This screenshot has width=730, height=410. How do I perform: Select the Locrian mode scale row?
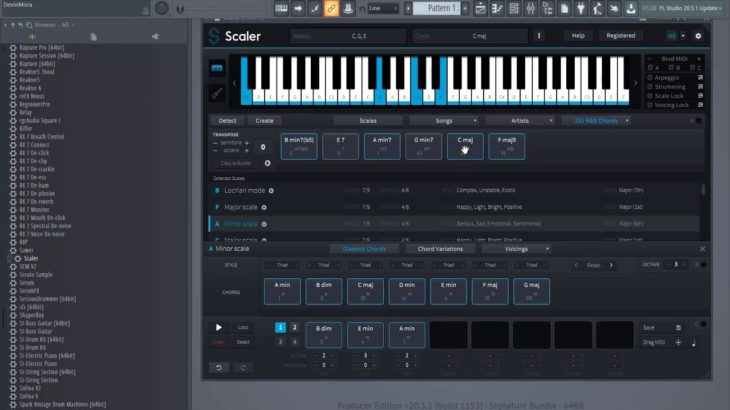[x=454, y=190]
